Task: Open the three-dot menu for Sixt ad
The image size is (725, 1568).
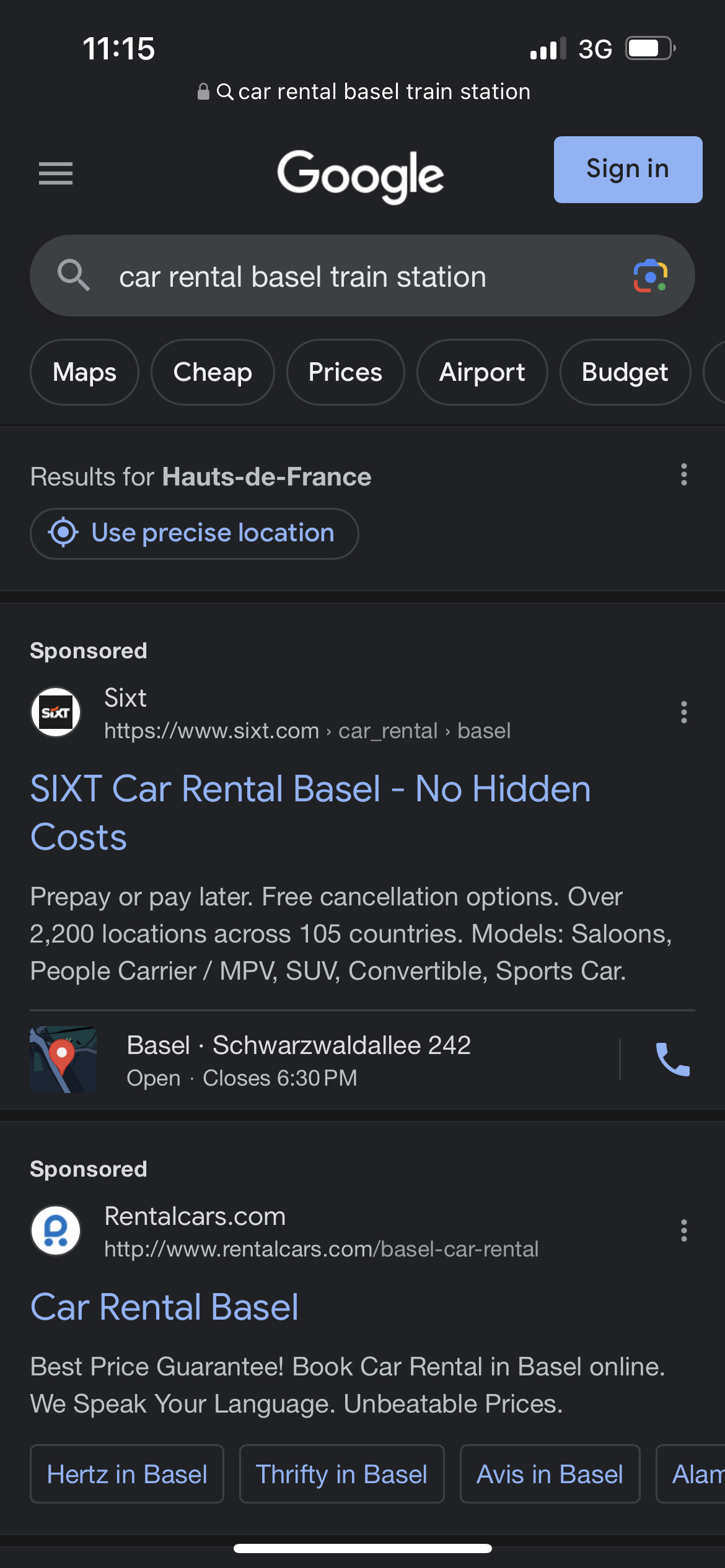Action: click(683, 713)
